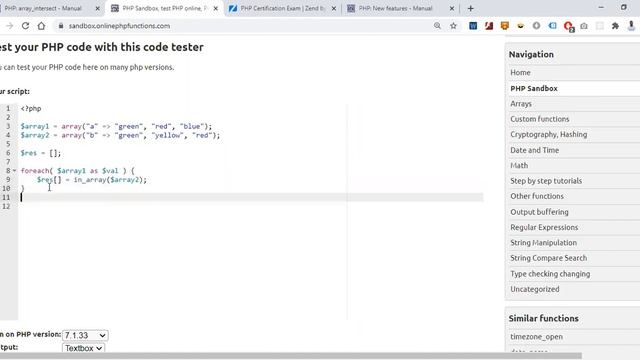
Task: Open Custom functions link
Action: (540, 119)
